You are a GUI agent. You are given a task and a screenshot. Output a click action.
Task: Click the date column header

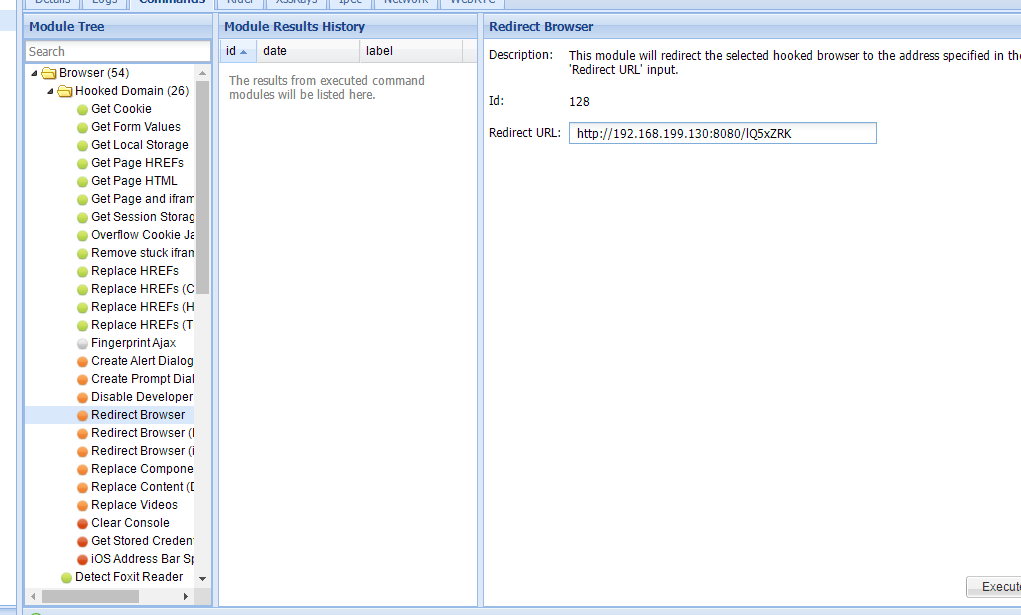[308, 51]
